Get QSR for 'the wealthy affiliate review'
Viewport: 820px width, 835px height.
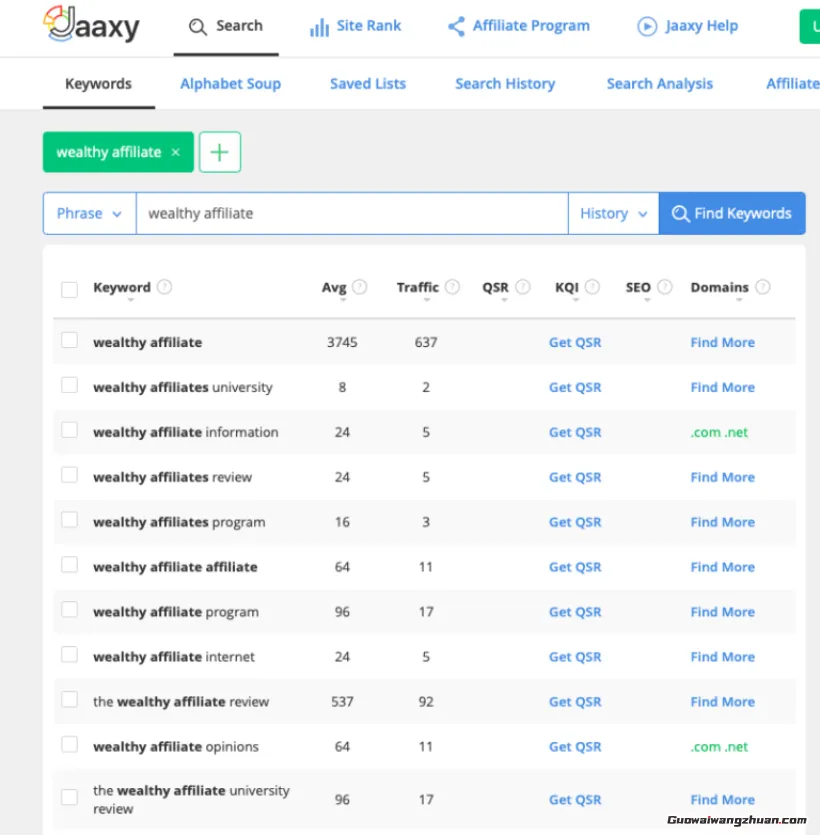pyautogui.click(x=575, y=702)
